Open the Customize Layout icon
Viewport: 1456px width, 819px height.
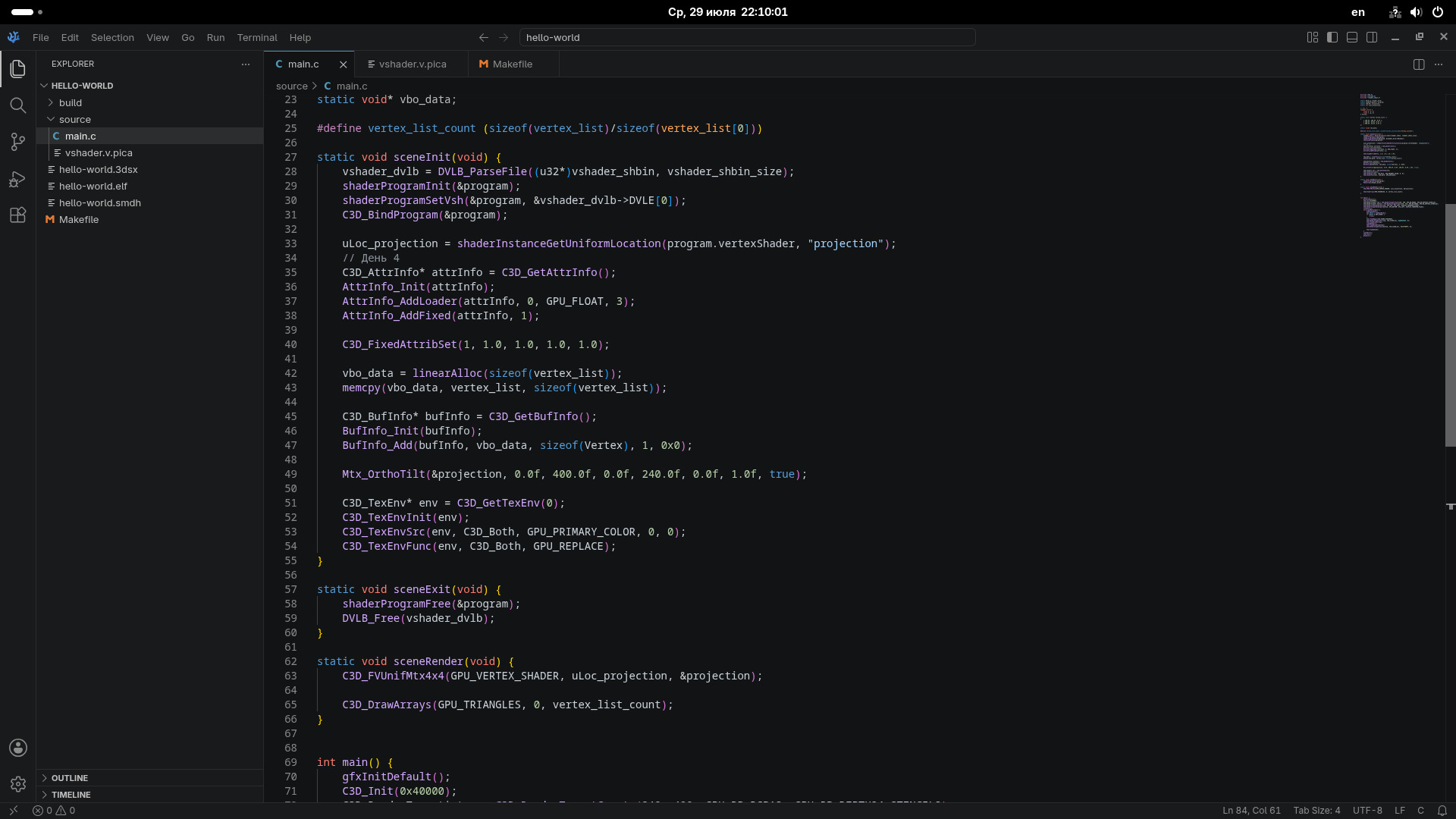tap(1313, 37)
